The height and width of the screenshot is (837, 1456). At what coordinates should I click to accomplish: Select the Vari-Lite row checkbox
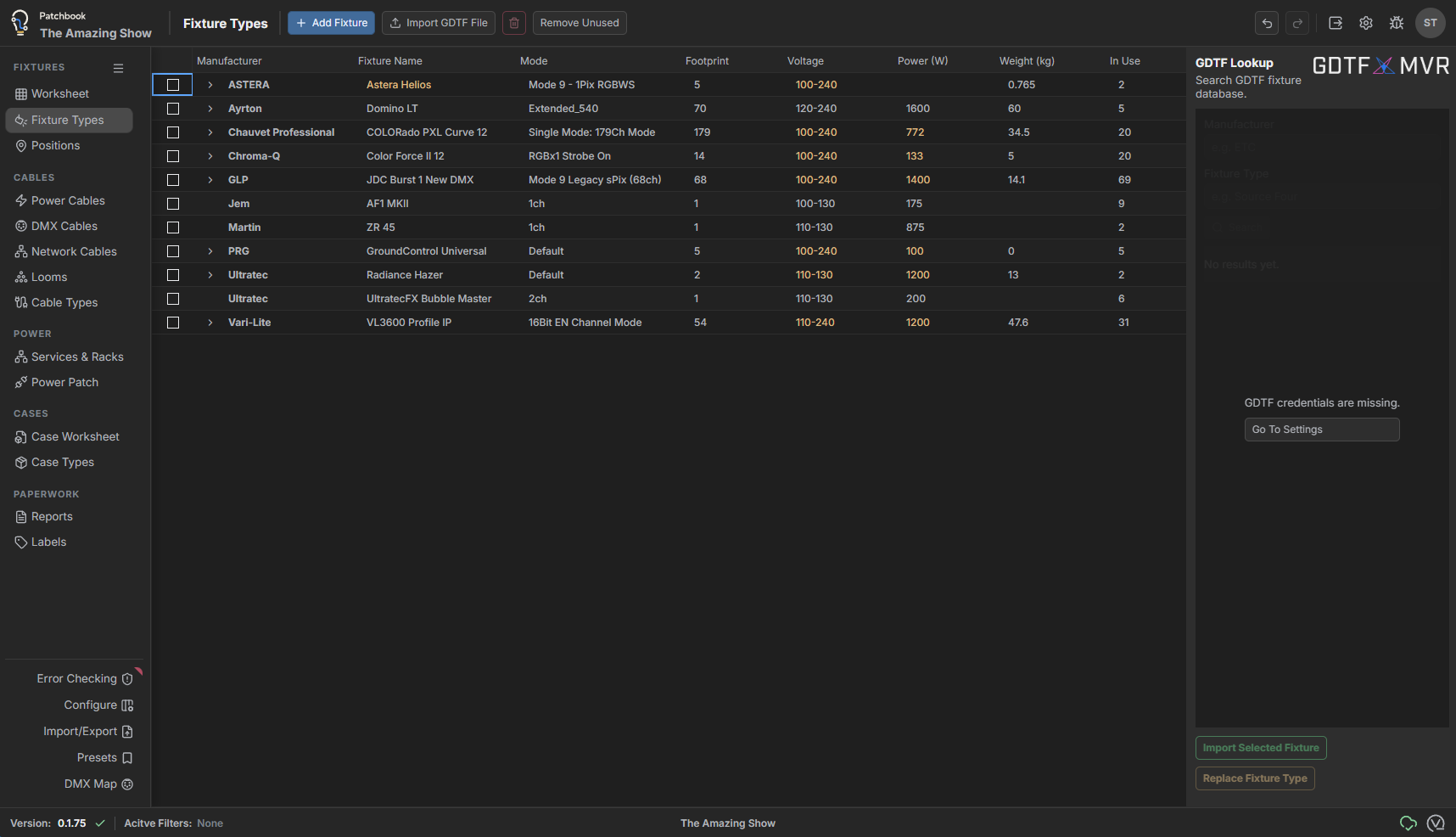pos(173,323)
